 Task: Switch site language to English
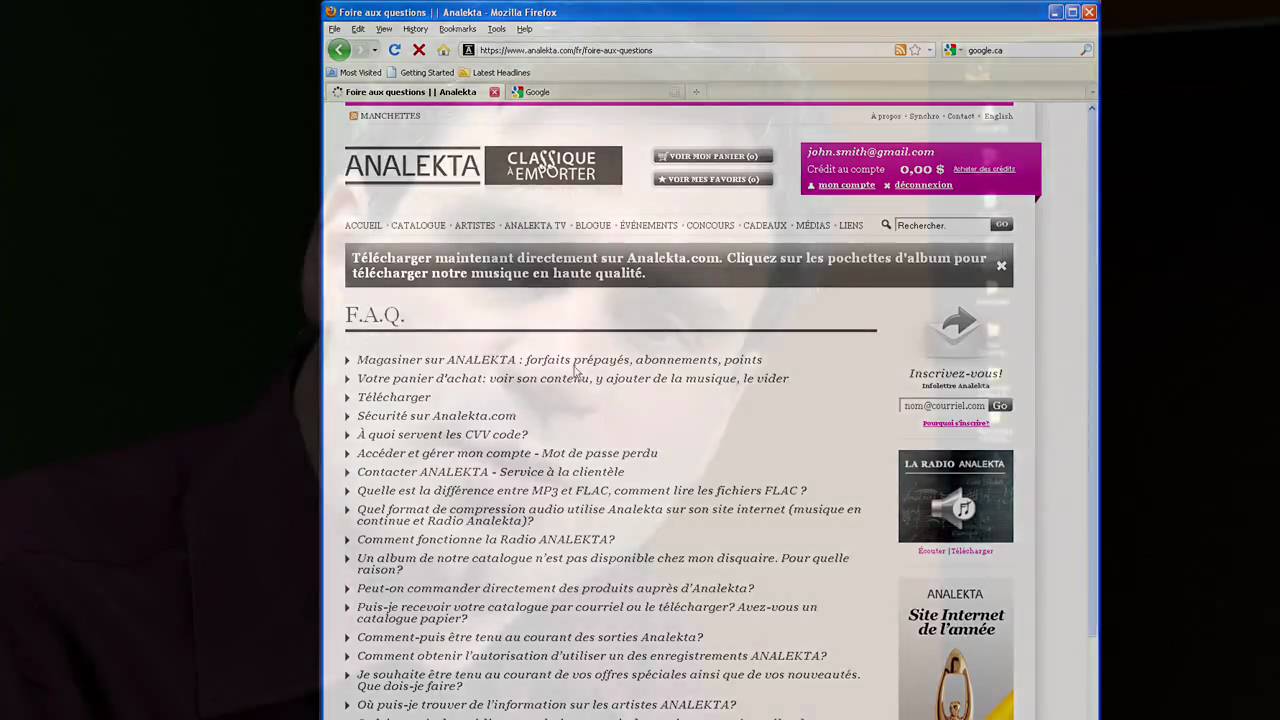tap(998, 116)
